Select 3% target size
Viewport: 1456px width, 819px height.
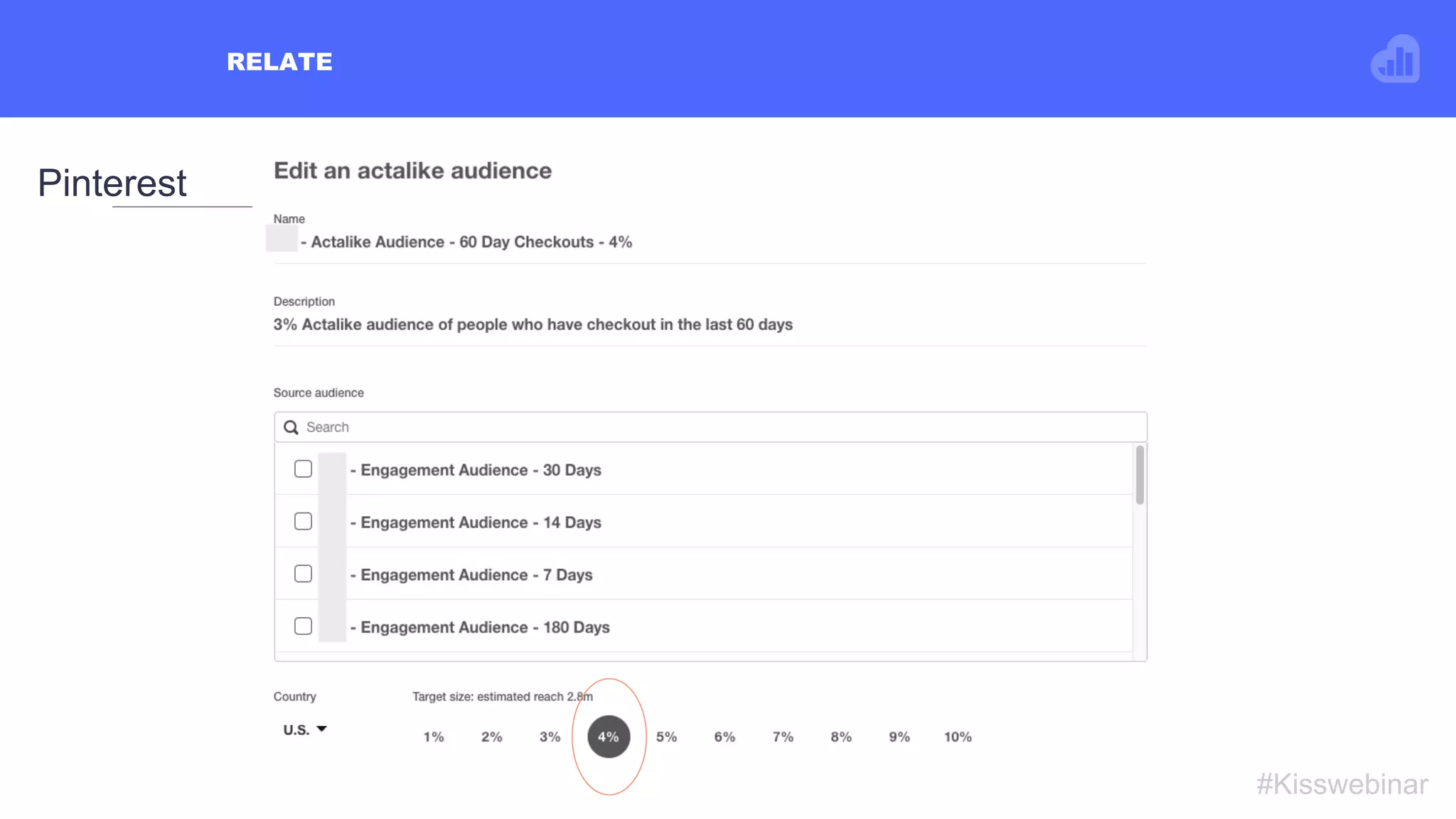pos(550,737)
